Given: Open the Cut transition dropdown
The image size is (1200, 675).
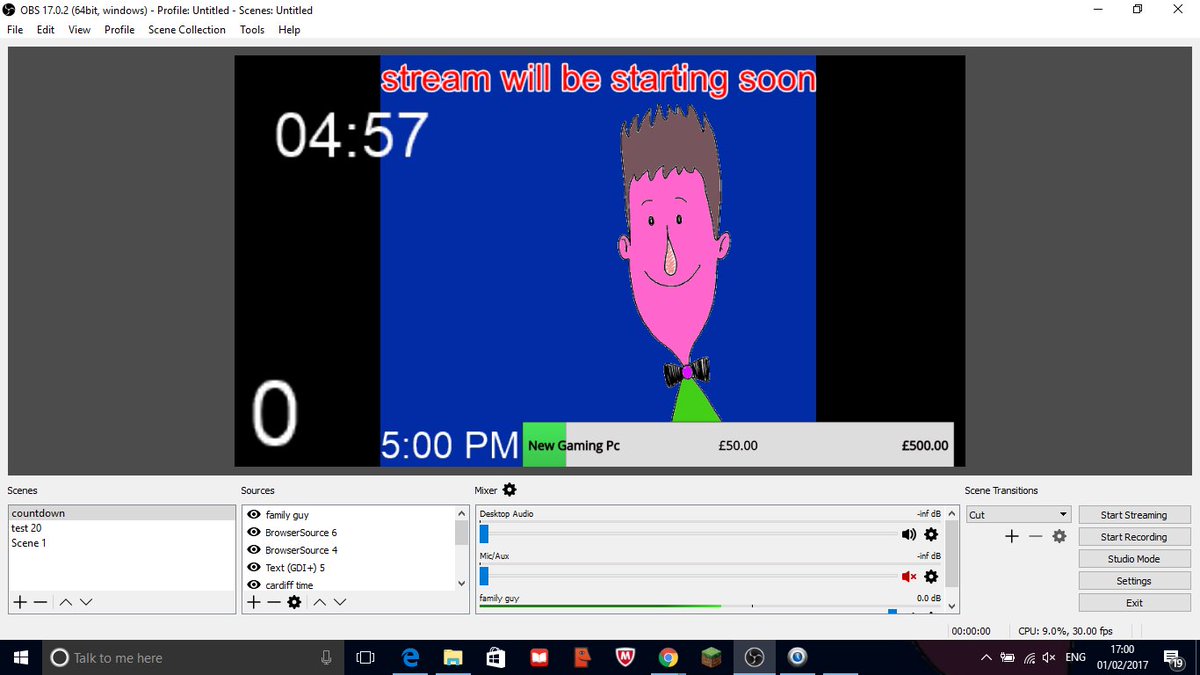Looking at the screenshot, I should coord(1018,515).
